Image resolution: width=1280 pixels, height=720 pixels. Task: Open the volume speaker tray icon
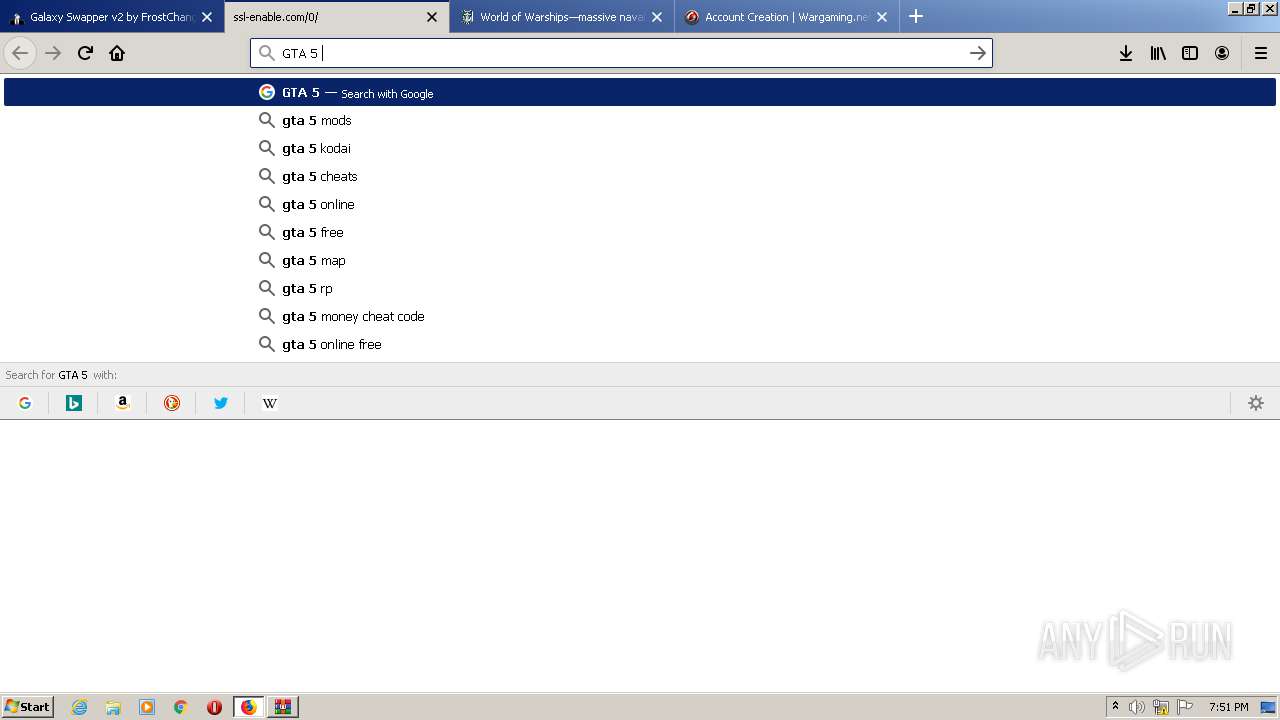point(1137,707)
